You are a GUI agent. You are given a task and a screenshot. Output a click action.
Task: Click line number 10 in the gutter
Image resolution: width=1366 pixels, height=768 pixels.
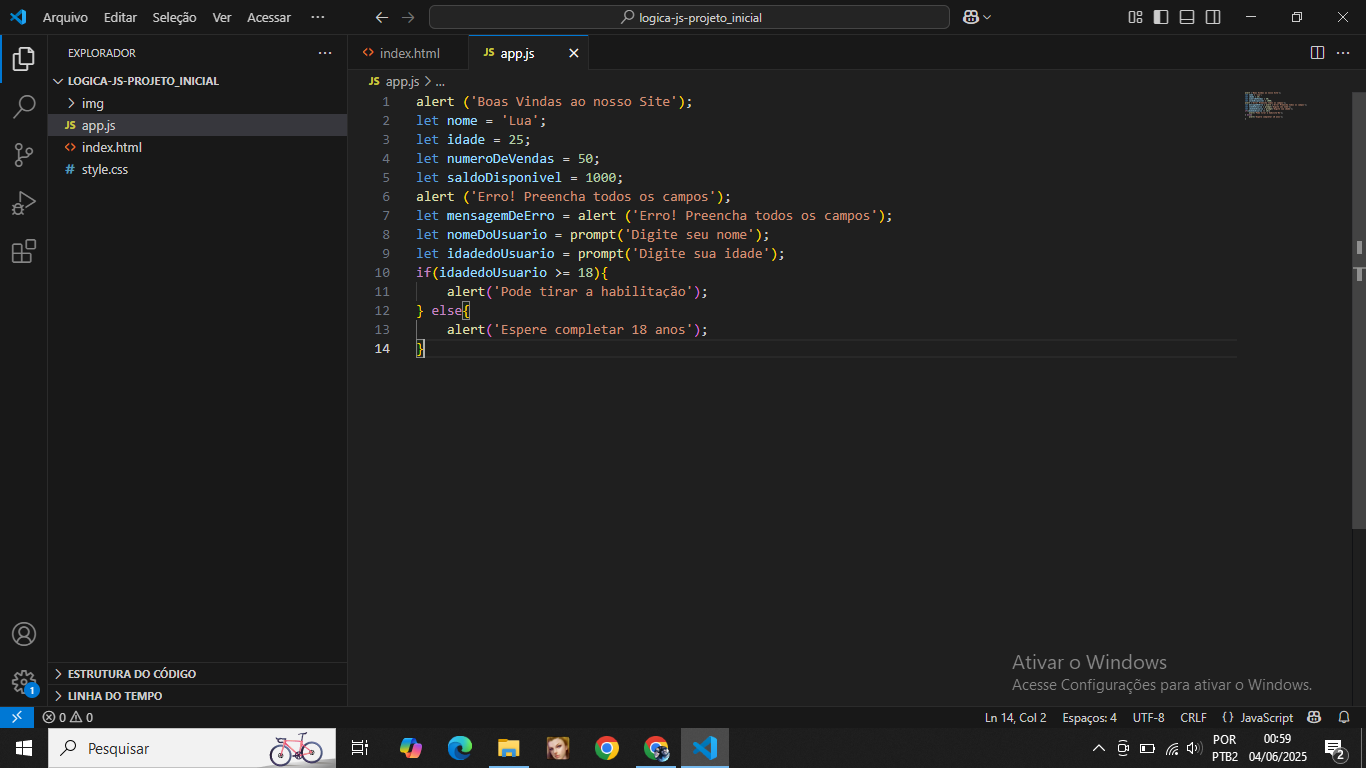pos(382,272)
